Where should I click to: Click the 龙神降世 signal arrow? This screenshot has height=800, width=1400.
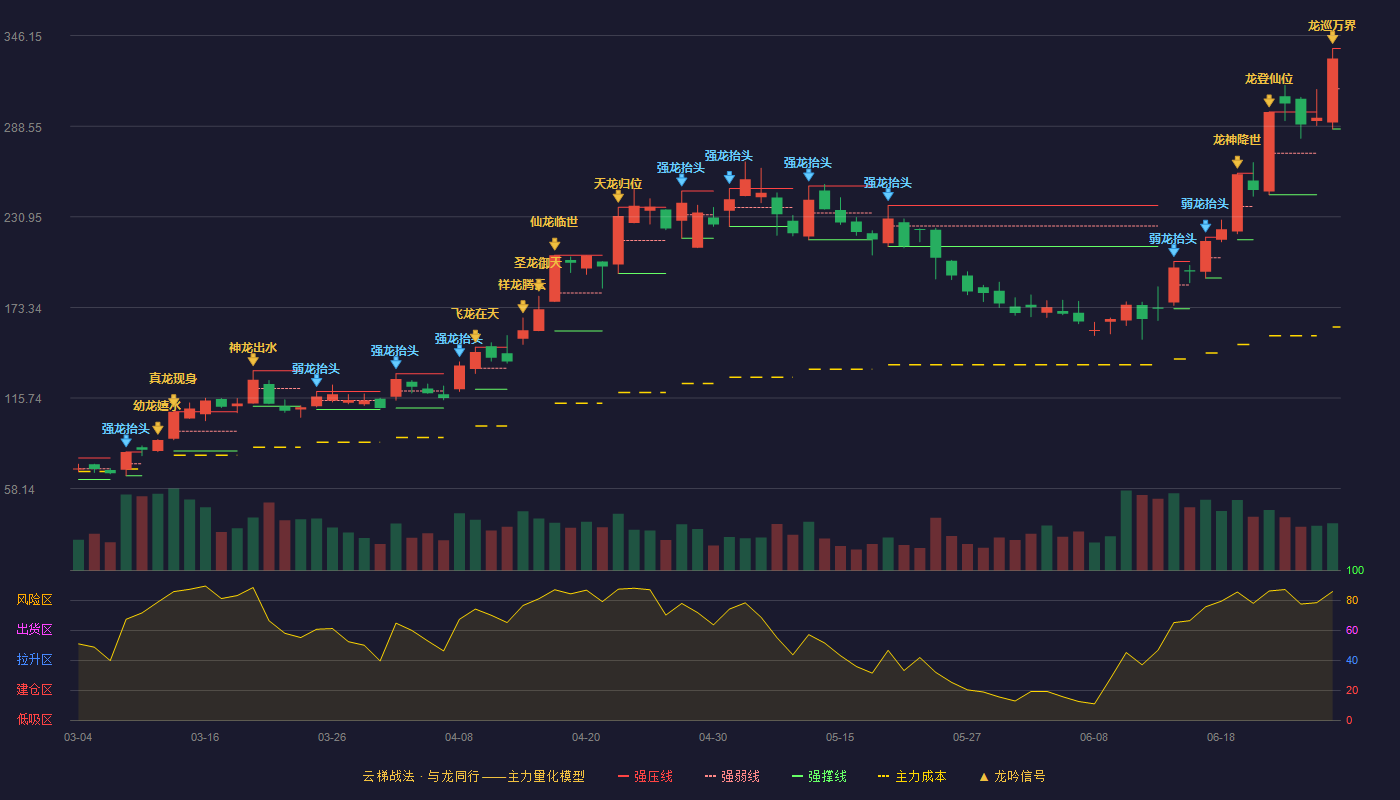click(x=1237, y=162)
